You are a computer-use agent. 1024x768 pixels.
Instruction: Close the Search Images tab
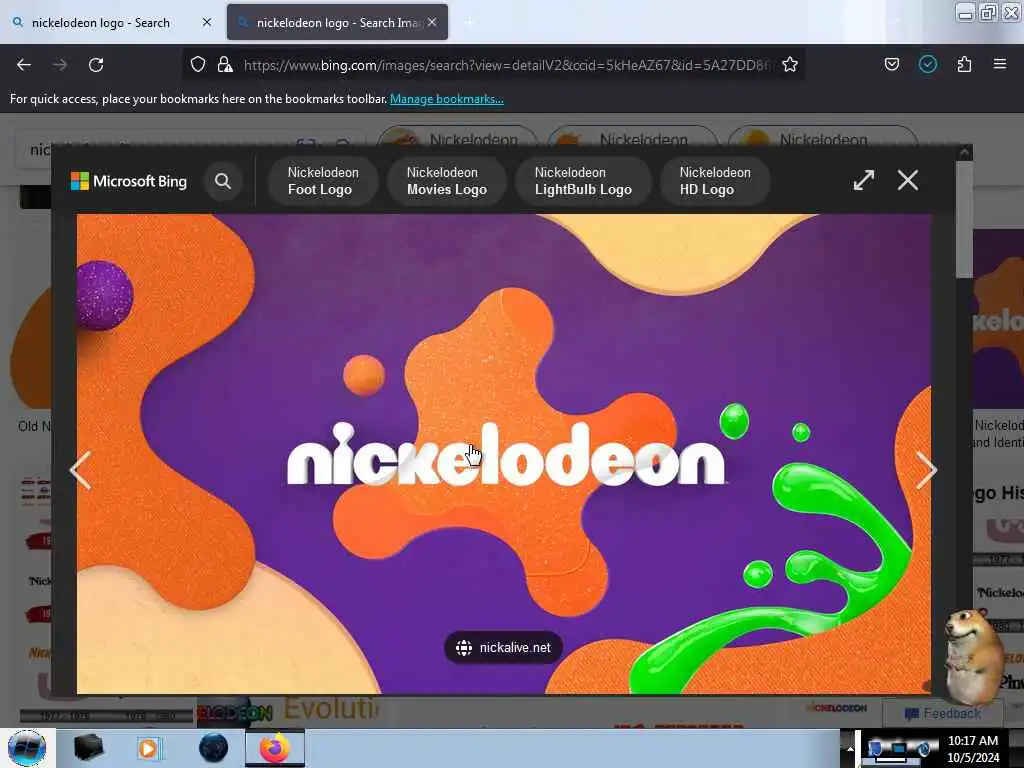pos(432,22)
